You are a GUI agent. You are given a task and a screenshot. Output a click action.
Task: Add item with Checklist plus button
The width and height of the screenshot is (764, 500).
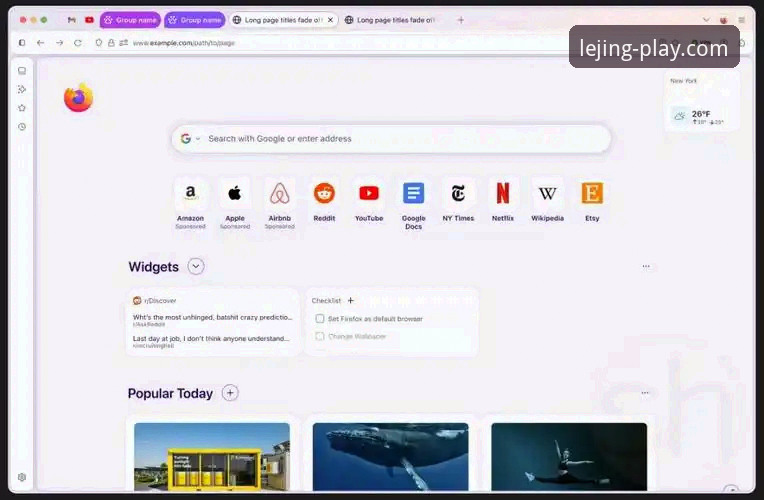(x=350, y=301)
